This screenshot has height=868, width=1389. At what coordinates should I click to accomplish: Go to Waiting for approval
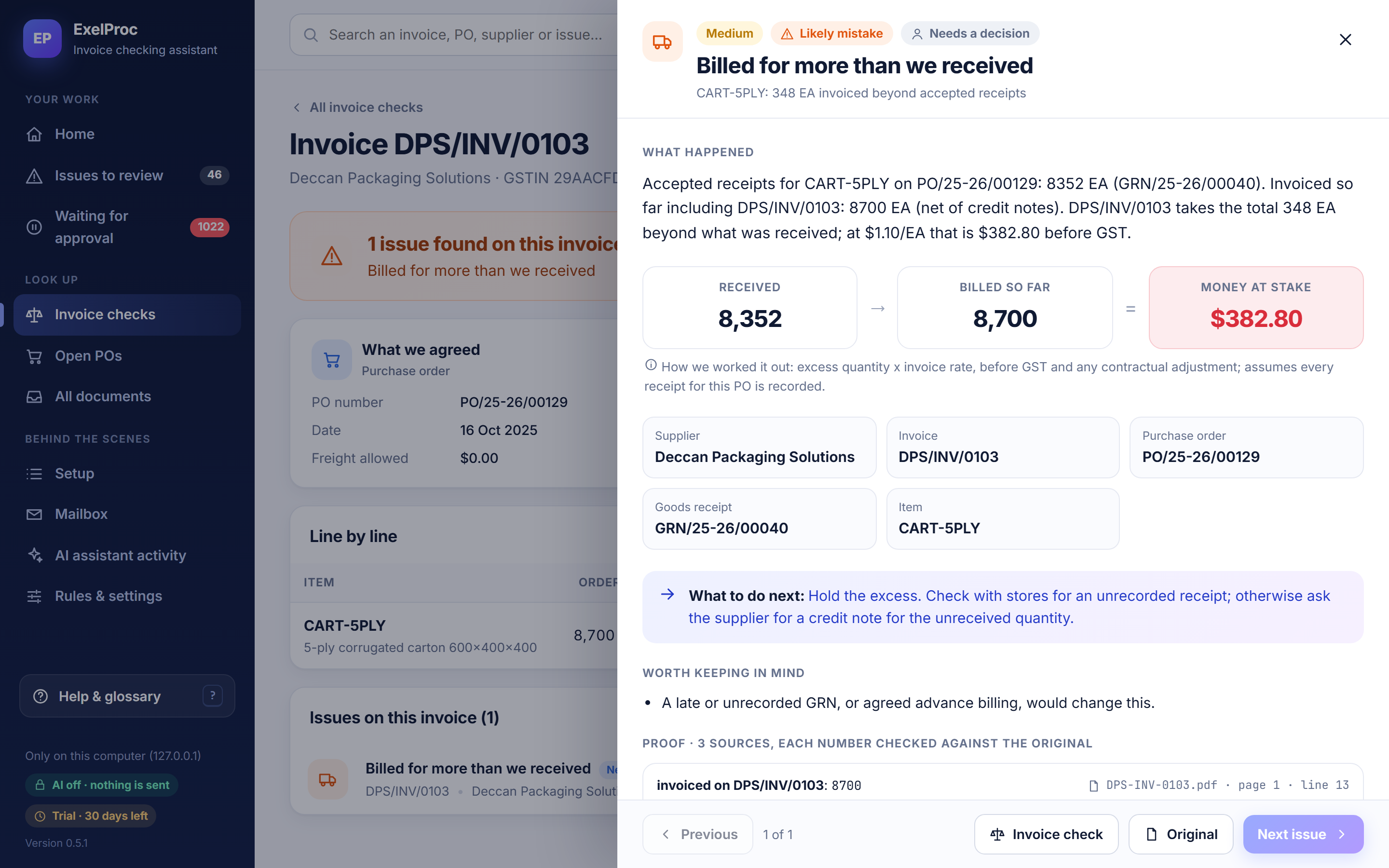coord(127,227)
